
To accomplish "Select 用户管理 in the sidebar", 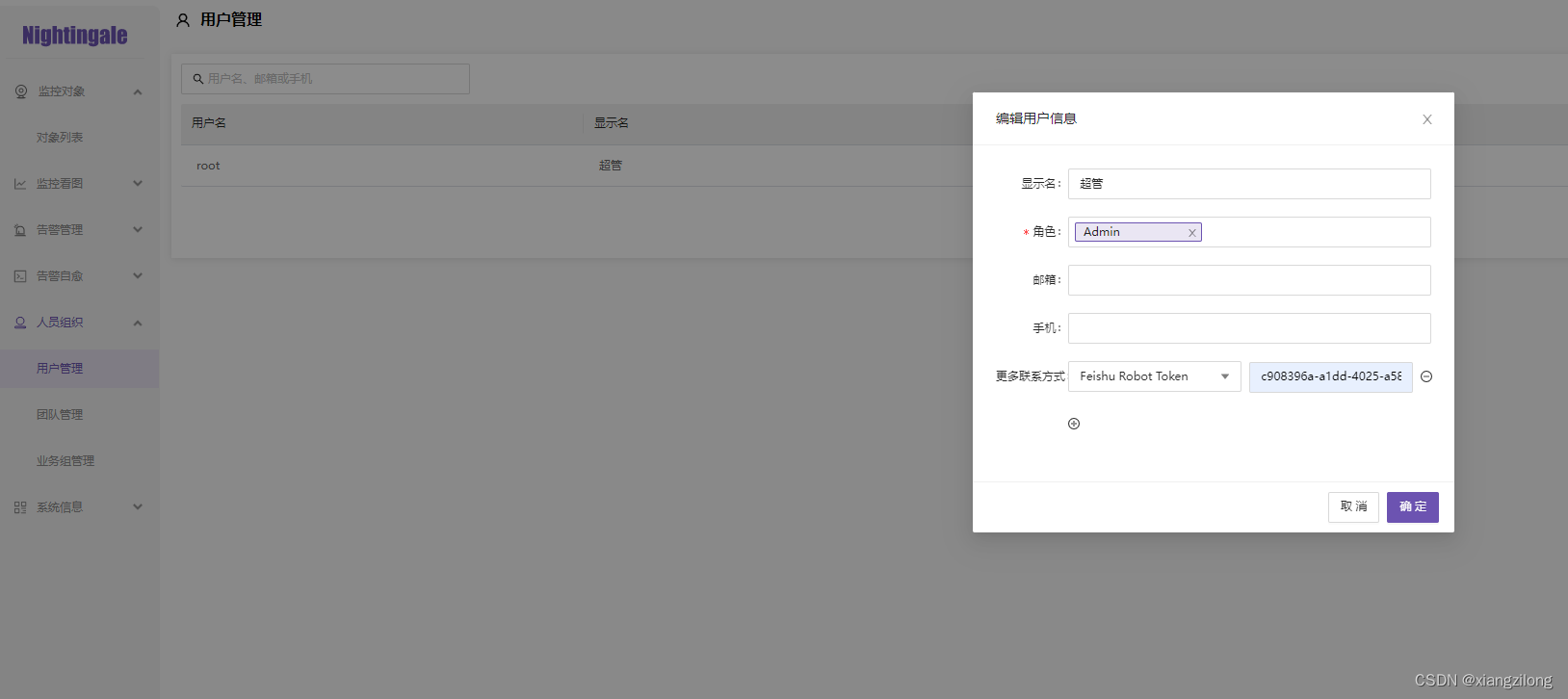I will pyautogui.click(x=79, y=369).
